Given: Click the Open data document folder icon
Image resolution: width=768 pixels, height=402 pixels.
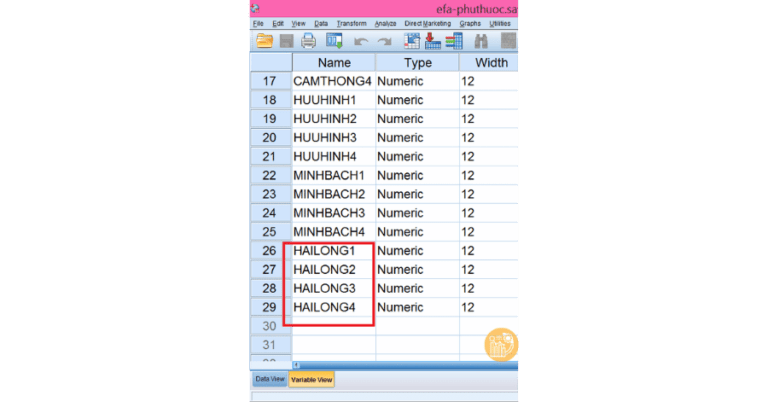Looking at the screenshot, I should click(264, 41).
